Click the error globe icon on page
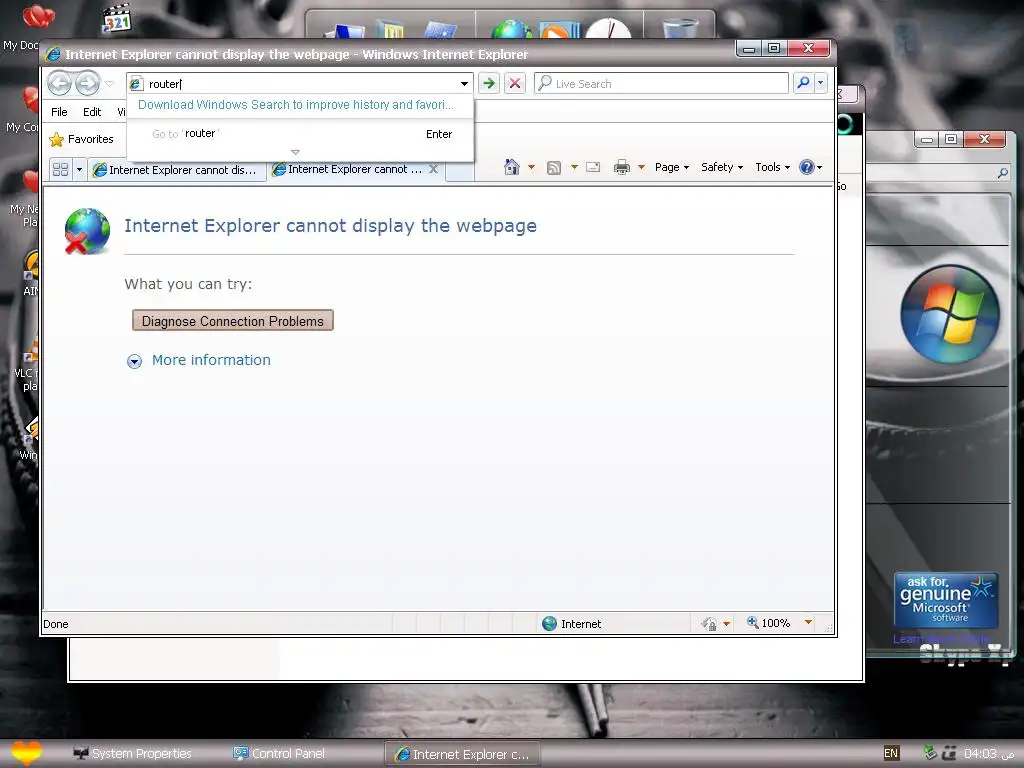 [x=88, y=231]
